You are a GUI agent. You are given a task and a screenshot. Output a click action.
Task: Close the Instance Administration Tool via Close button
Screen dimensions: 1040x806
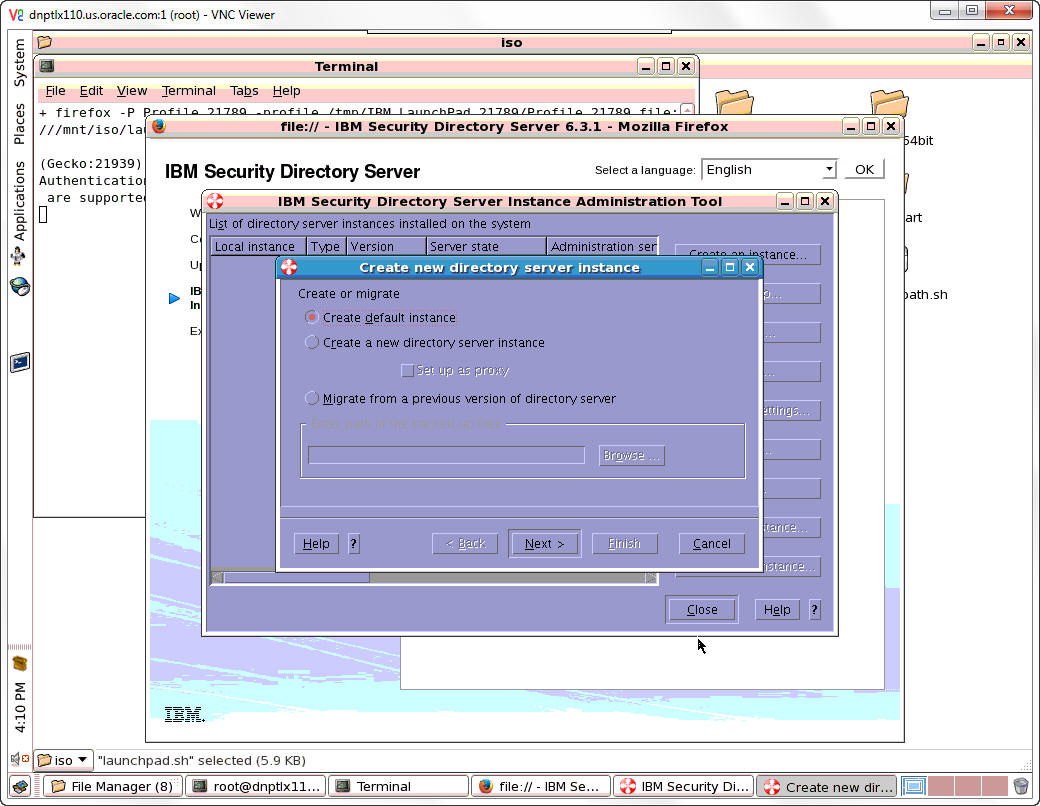(702, 609)
